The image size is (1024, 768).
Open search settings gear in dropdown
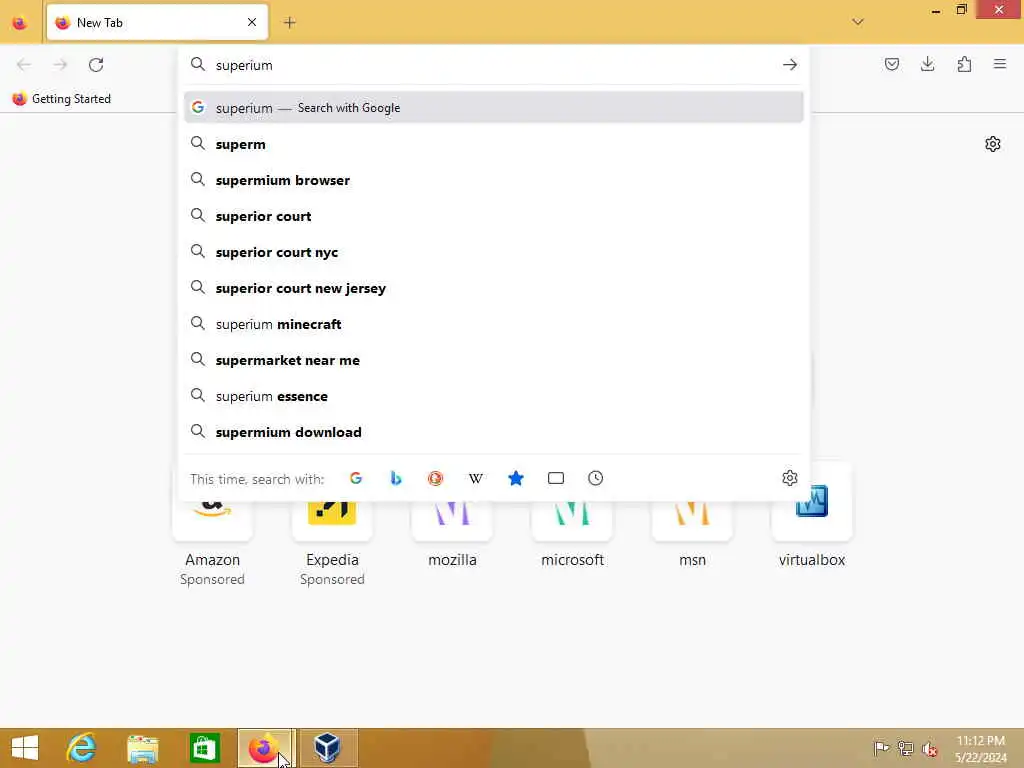tap(790, 478)
